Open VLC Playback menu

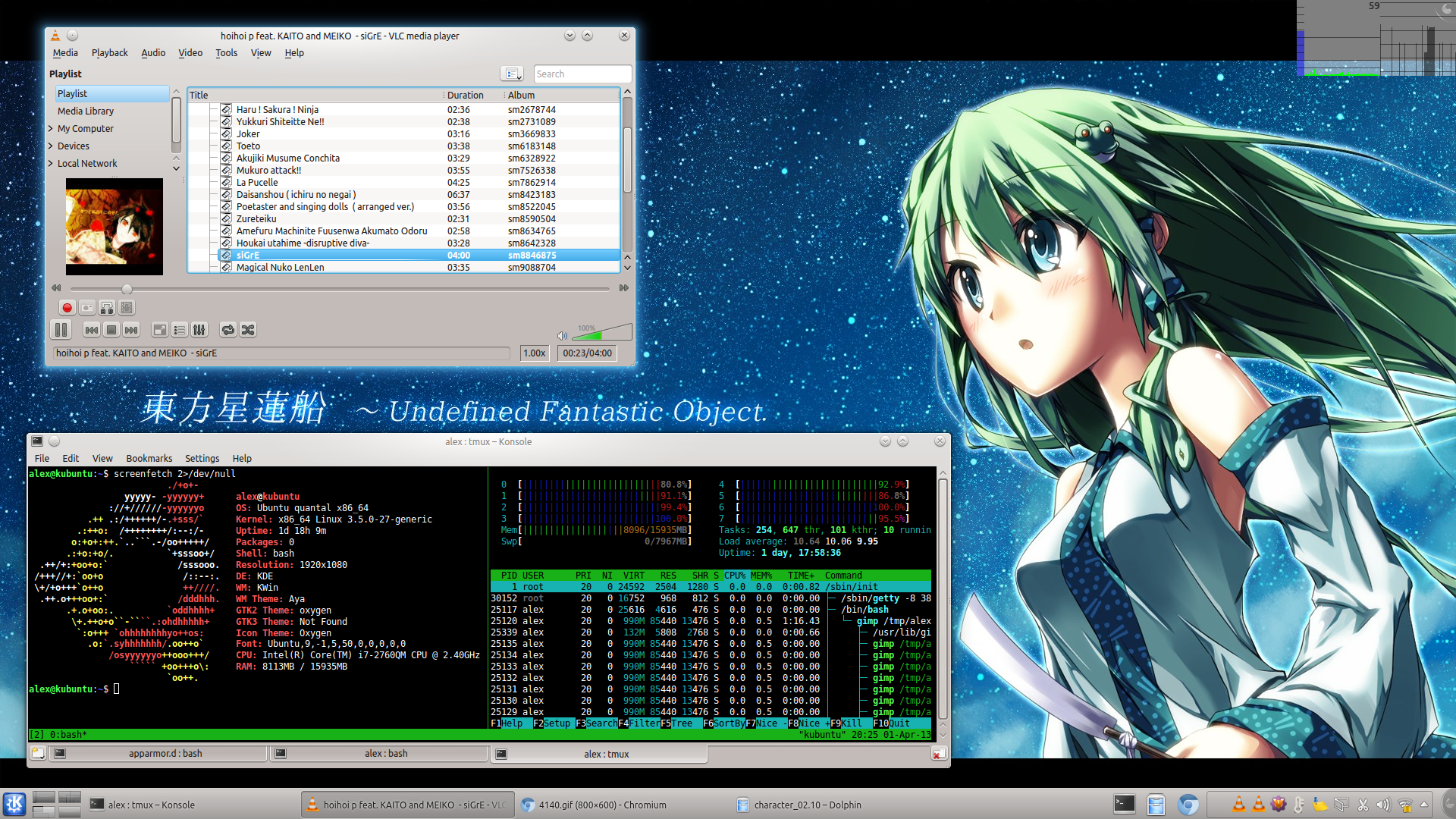point(109,53)
